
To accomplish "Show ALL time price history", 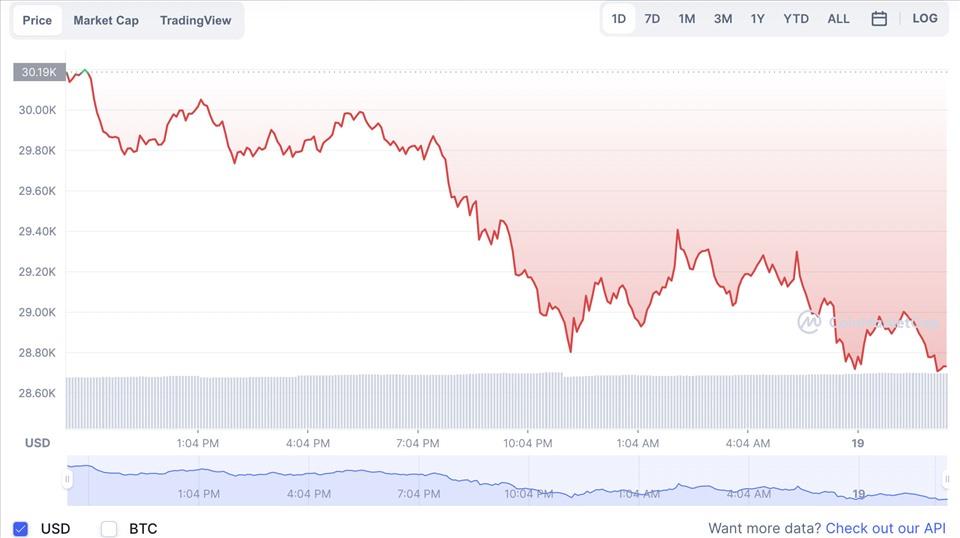I will click(839, 19).
